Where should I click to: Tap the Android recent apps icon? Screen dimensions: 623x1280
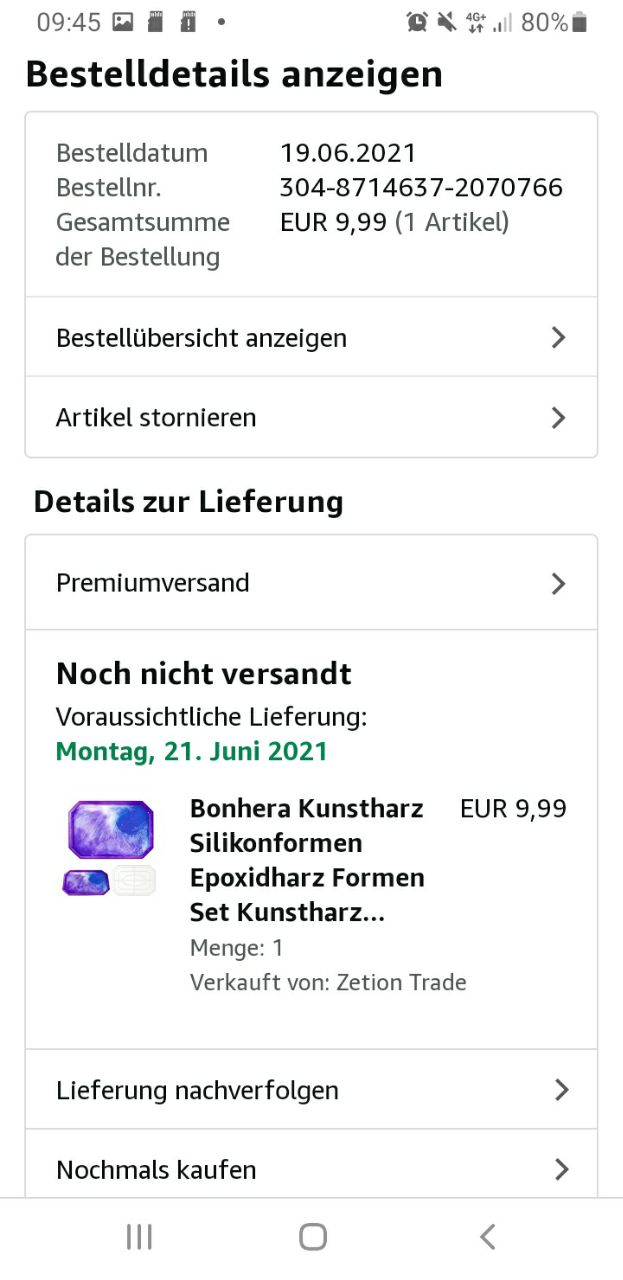point(139,1237)
